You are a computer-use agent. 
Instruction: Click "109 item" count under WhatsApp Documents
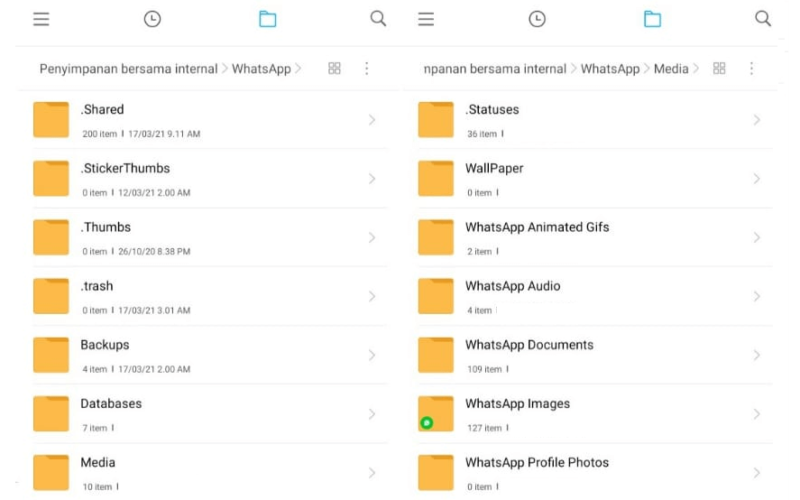[x=485, y=369]
